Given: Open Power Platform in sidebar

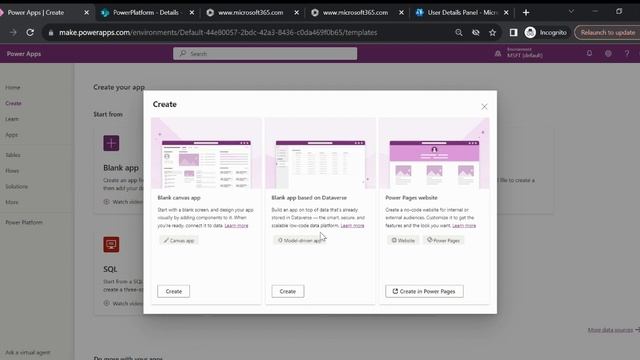Looking at the screenshot, I should click(x=24, y=222).
